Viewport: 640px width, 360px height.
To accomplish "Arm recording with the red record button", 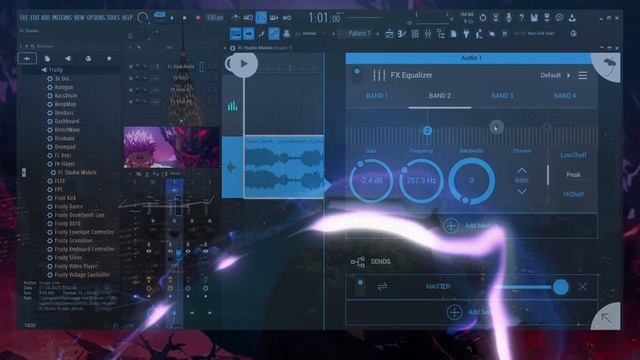I will pos(198,18).
